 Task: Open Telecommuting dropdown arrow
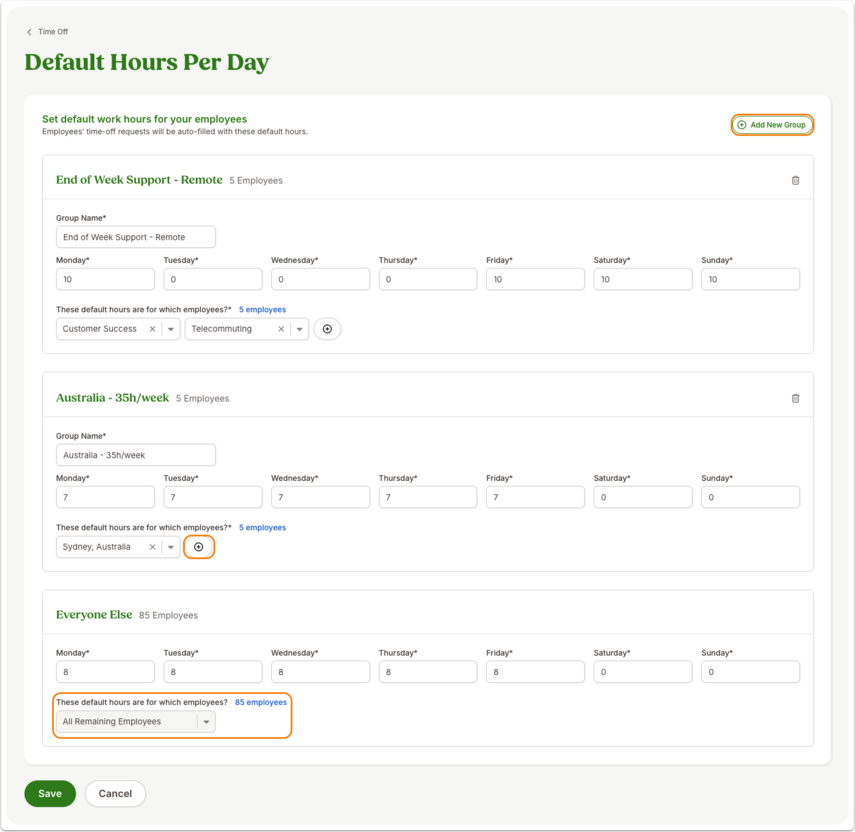click(299, 329)
